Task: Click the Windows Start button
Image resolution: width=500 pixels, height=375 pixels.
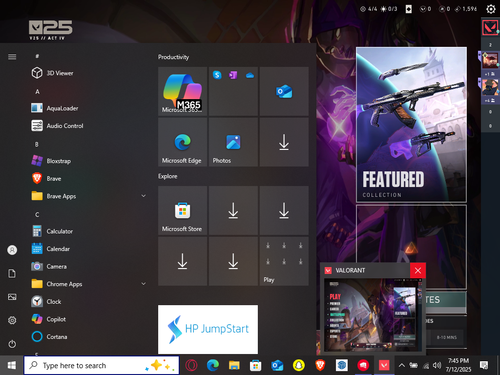Action: [x=11, y=365]
